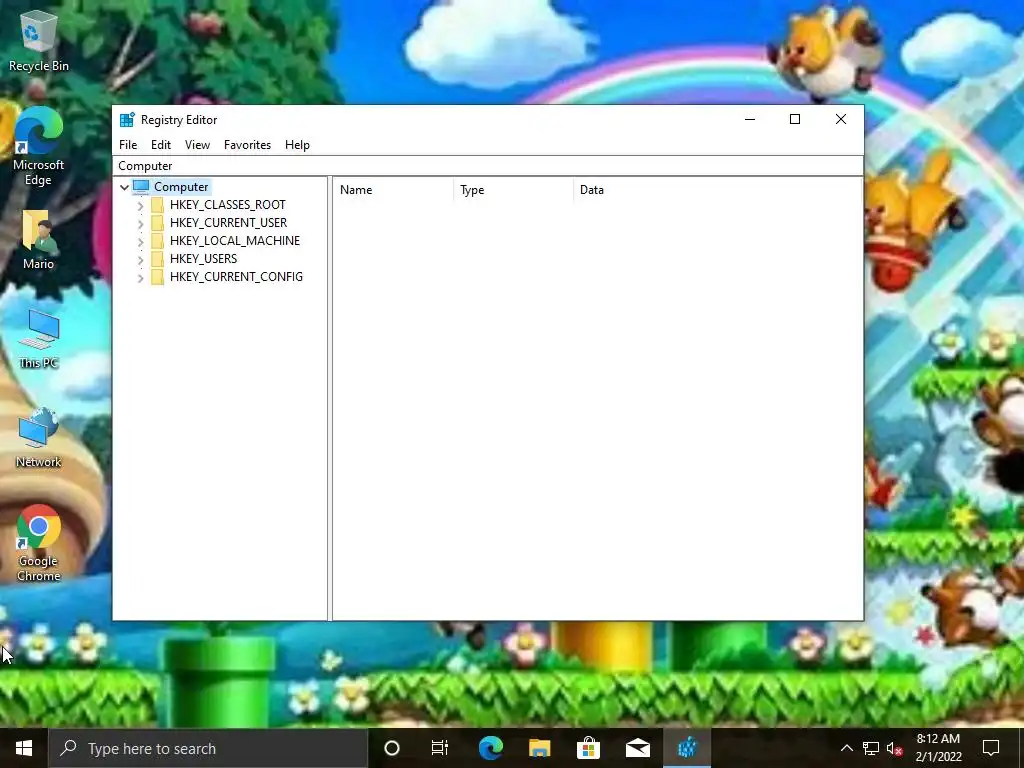Maximize the Registry Editor window

795,120
